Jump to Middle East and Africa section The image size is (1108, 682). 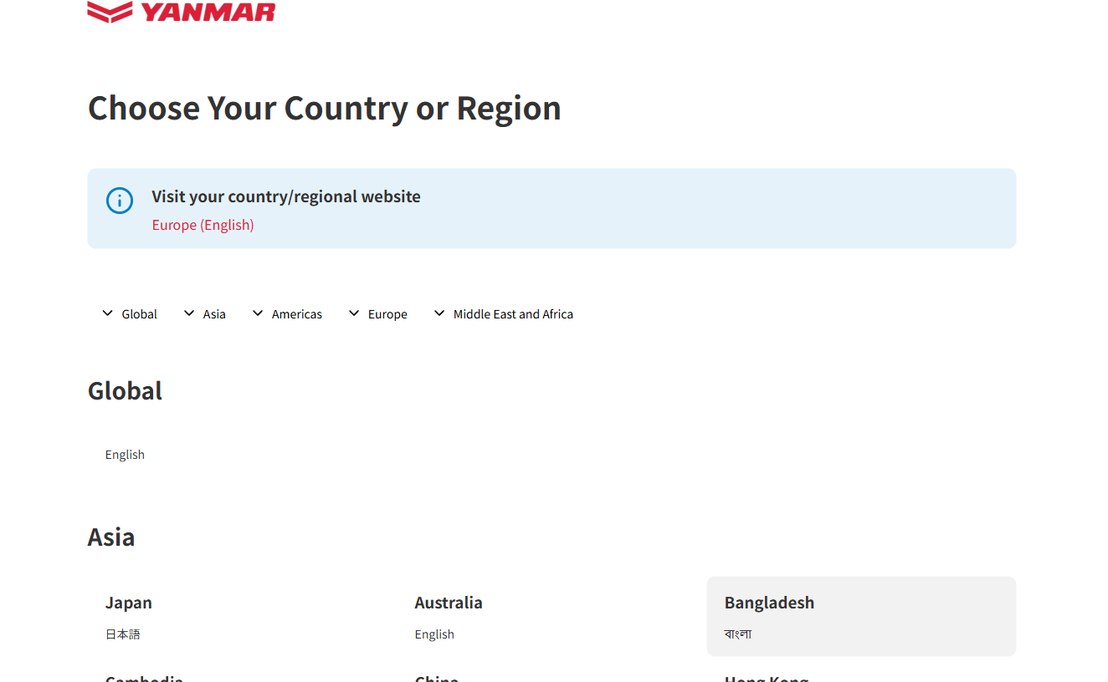(x=504, y=314)
